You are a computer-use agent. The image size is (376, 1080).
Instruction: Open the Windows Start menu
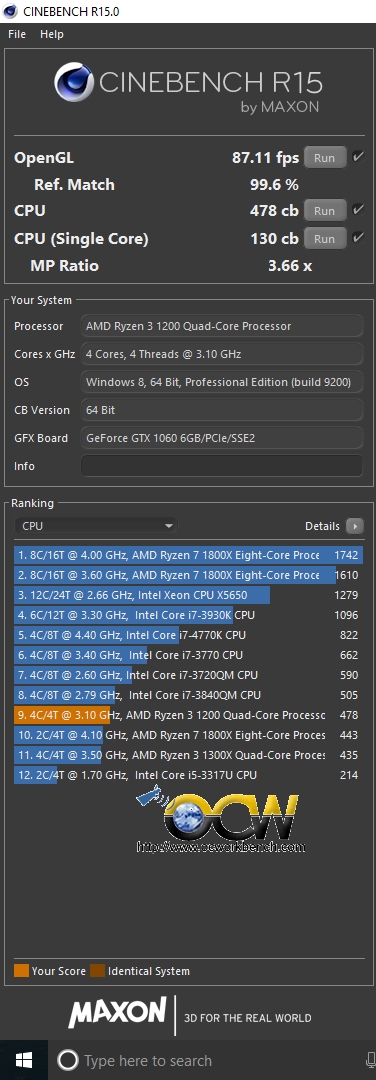pos(23,1060)
